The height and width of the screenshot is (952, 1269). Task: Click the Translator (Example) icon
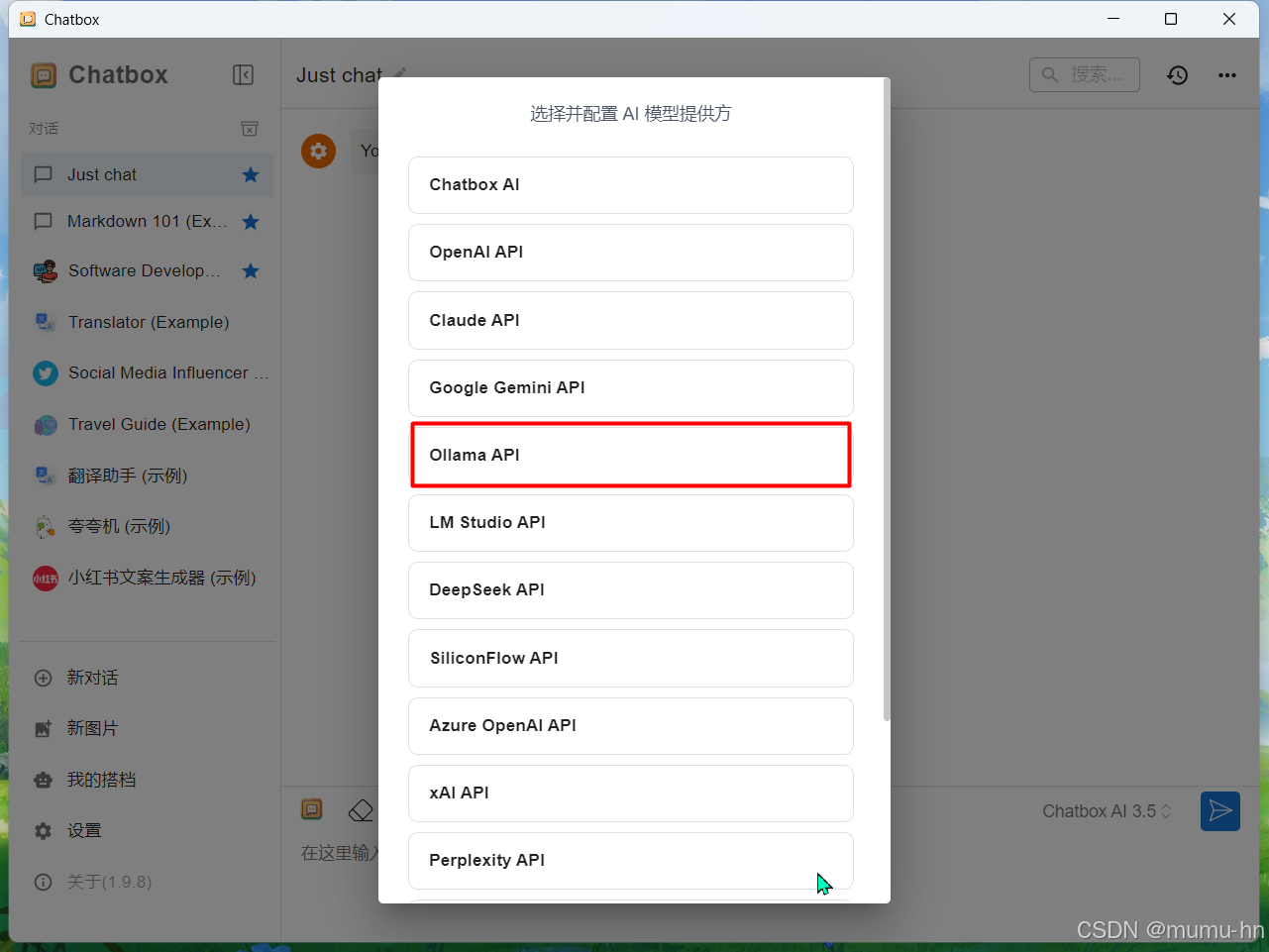(46, 322)
